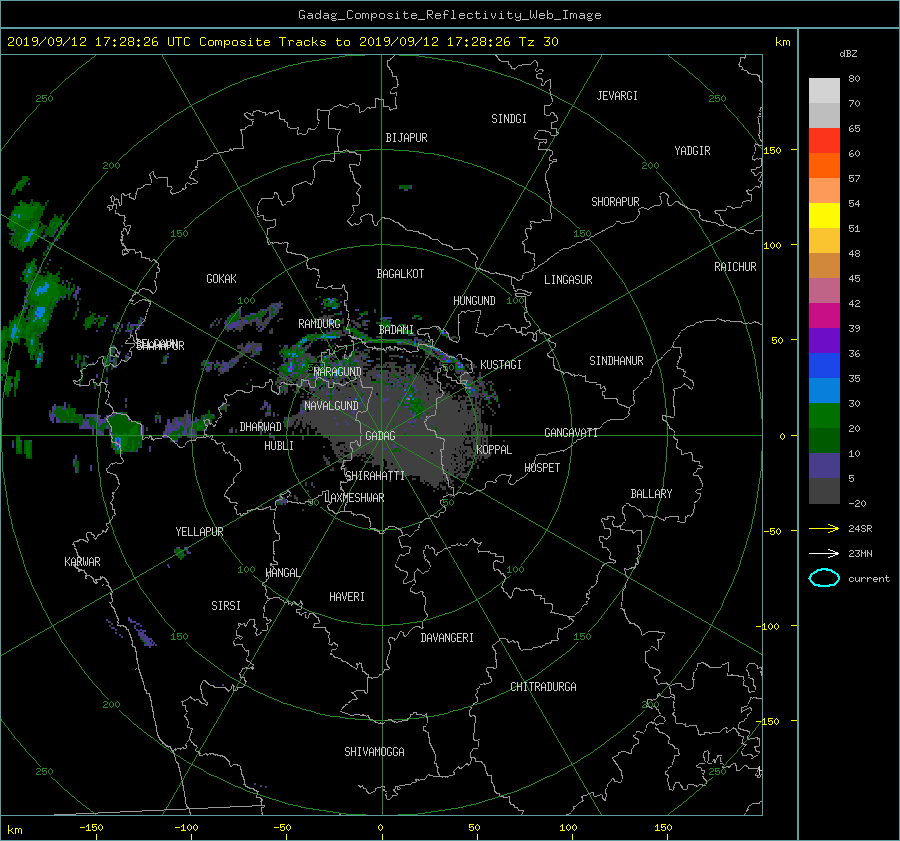The height and width of the screenshot is (841, 900).
Task: Click the SHORAPUR city label
Action: click(x=615, y=201)
